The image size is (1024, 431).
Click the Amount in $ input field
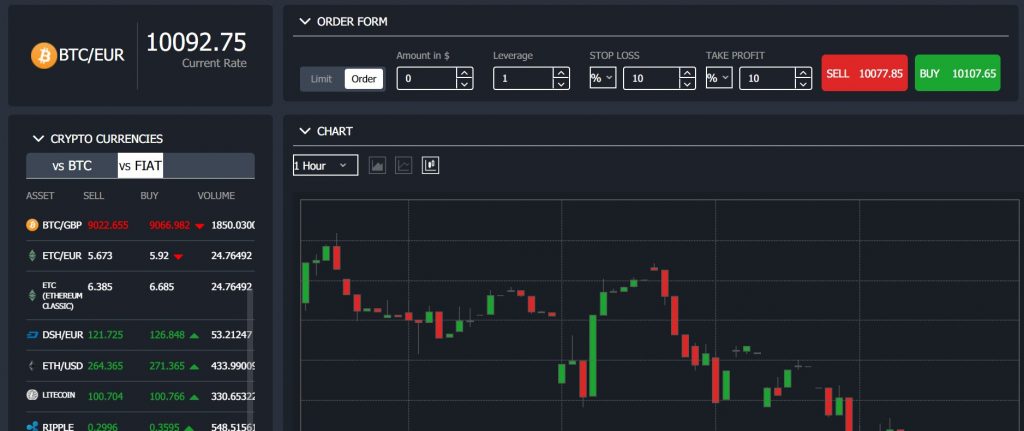pos(426,78)
